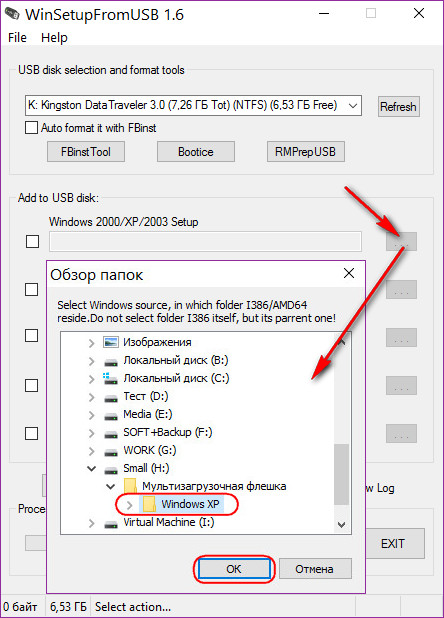
Task: Click the Media (E:) drive icon
Action: [111, 415]
